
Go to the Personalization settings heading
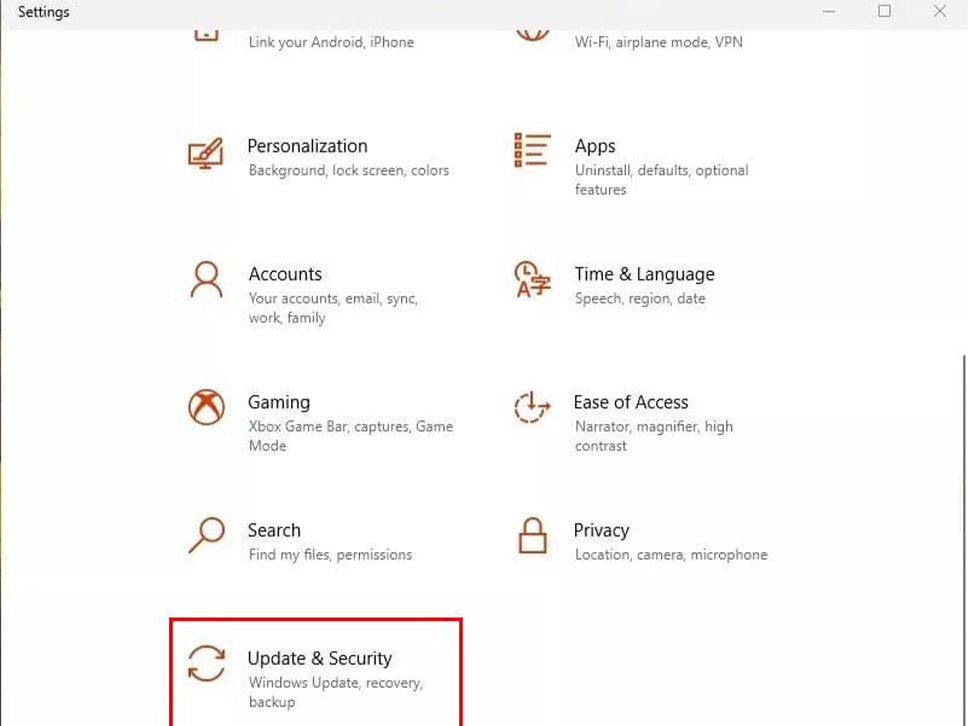(x=307, y=146)
